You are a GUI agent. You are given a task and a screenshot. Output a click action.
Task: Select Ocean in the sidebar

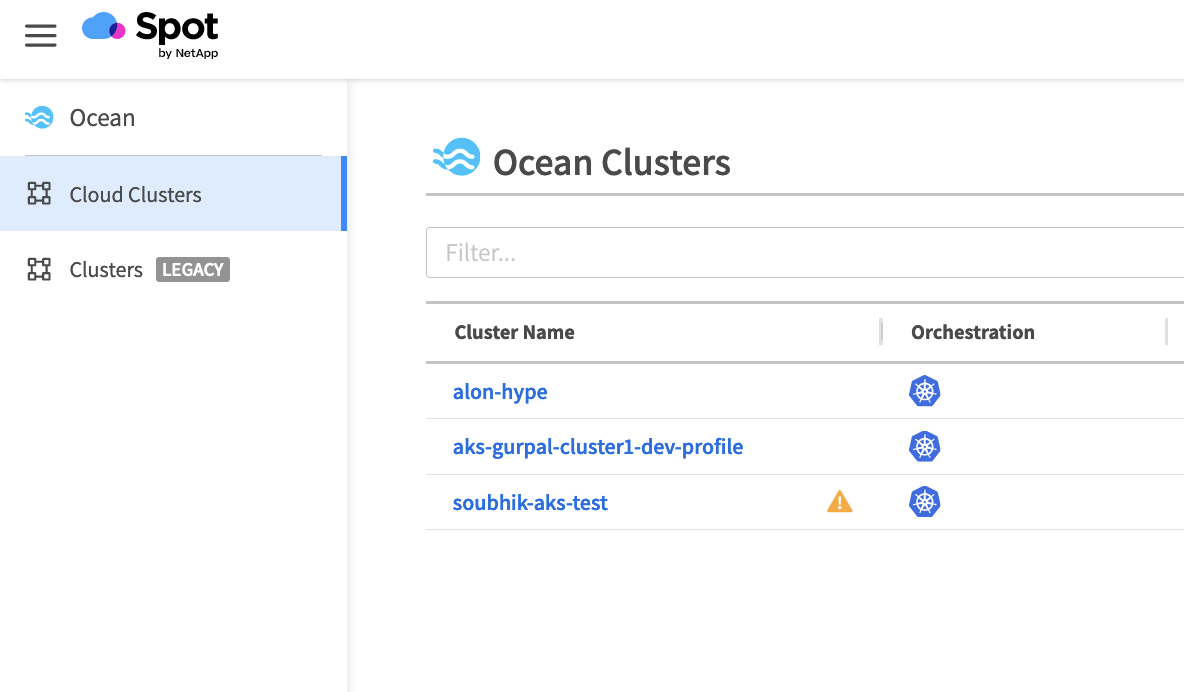102,118
